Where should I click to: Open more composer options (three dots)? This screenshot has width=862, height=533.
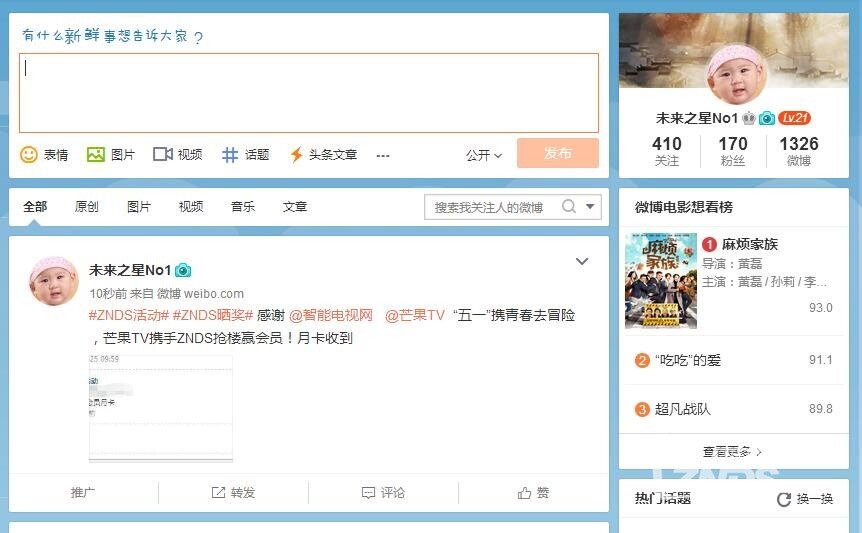click(x=383, y=156)
